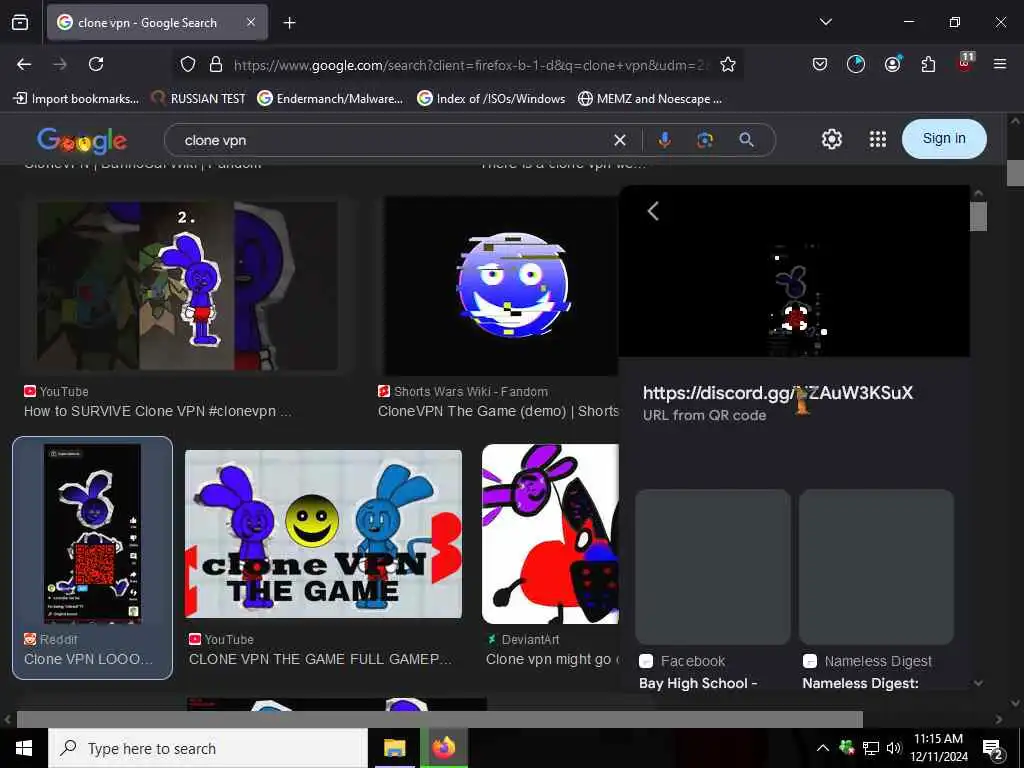This screenshot has width=1024, height=768.
Task: Close the clone vpn Google Search tab
Action: [251, 22]
